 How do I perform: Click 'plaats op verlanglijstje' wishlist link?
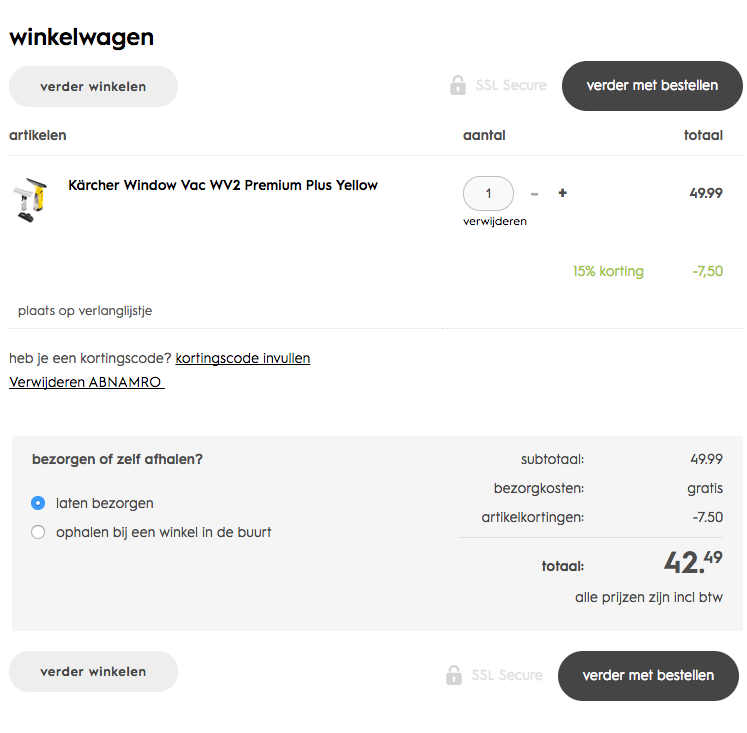[x=85, y=311]
